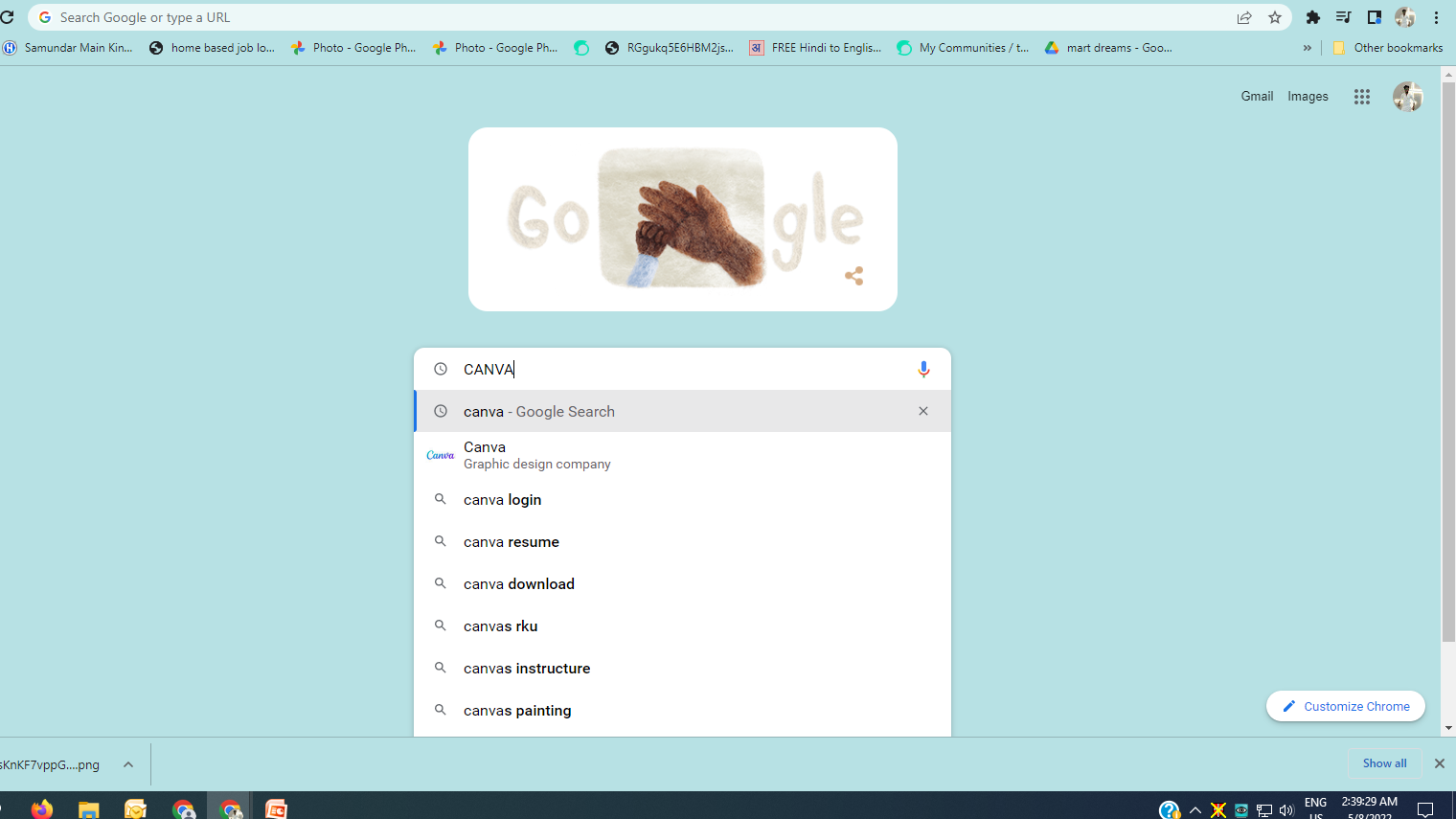Image resolution: width=1456 pixels, height=819 pixels.
Task: Open the Extensions puzzle icon
Action: [1313, 17]
